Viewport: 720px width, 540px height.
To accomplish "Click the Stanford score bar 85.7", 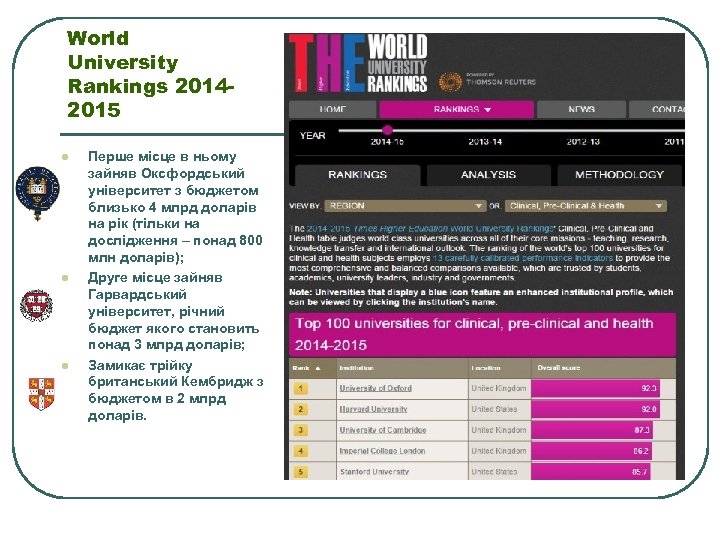I will (x=591, y=472).
